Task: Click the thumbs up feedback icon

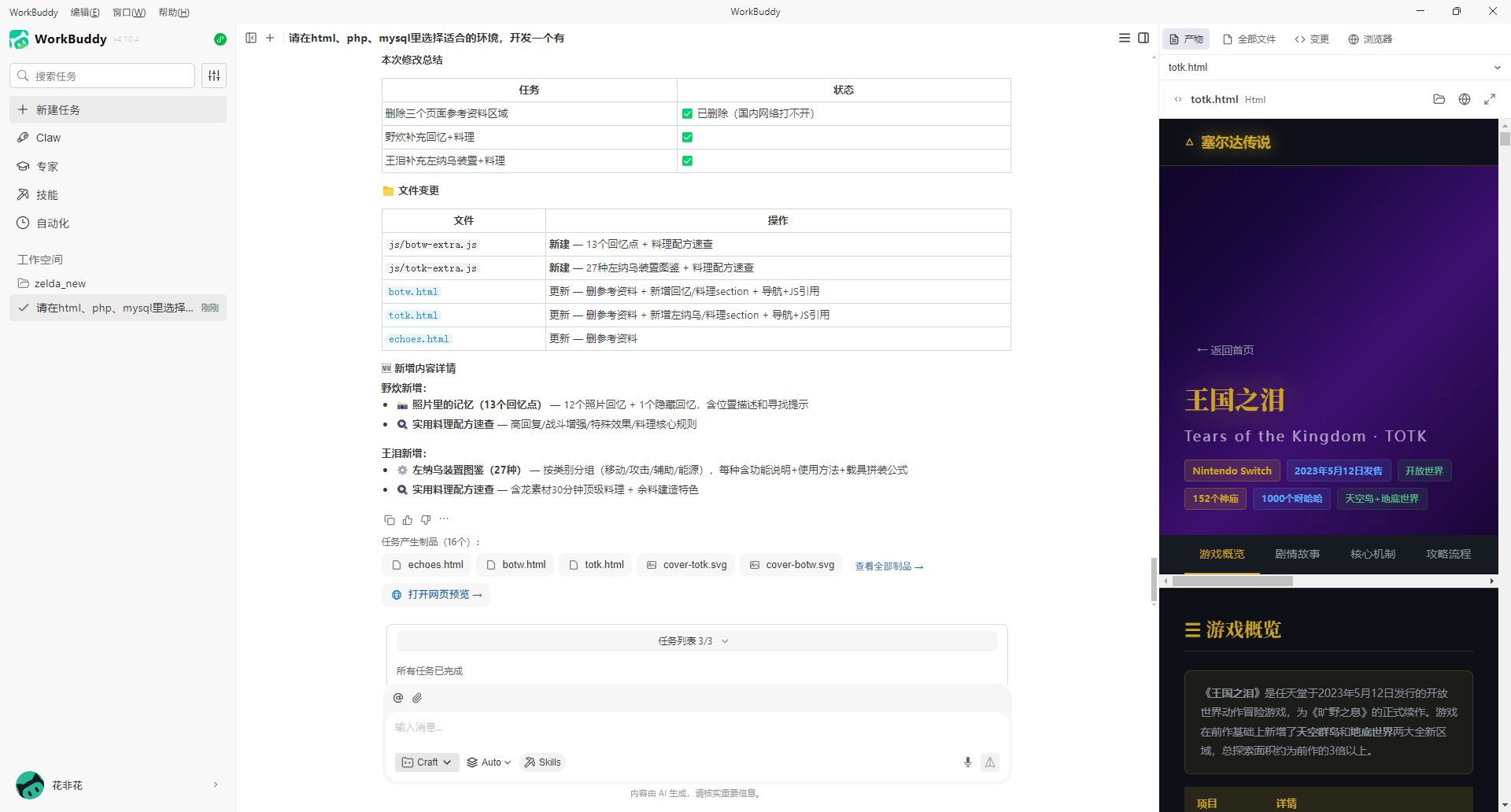Action: coord(408,520)
